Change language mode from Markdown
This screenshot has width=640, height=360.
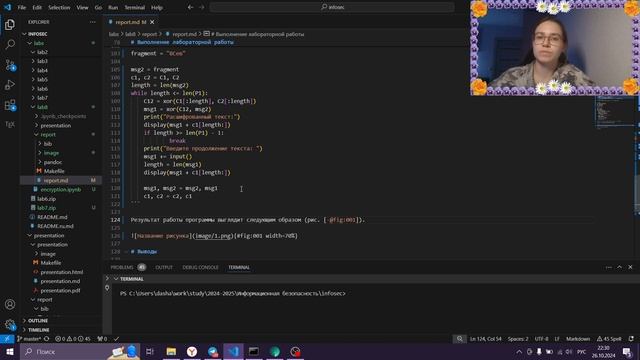point(578,339)
